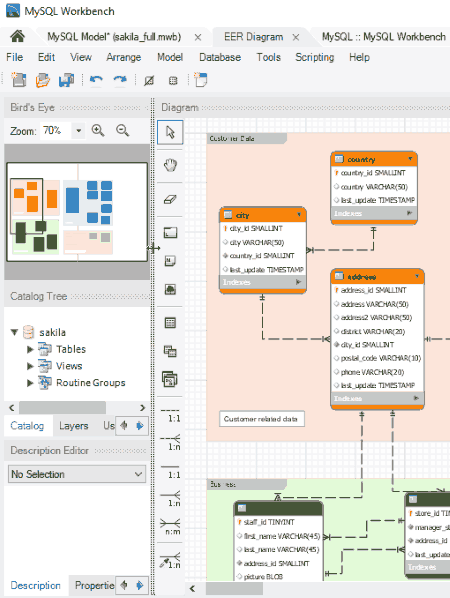Close the EER Diagram tab
The width and height of the screenshot is (450, 598).
(296, 37)
